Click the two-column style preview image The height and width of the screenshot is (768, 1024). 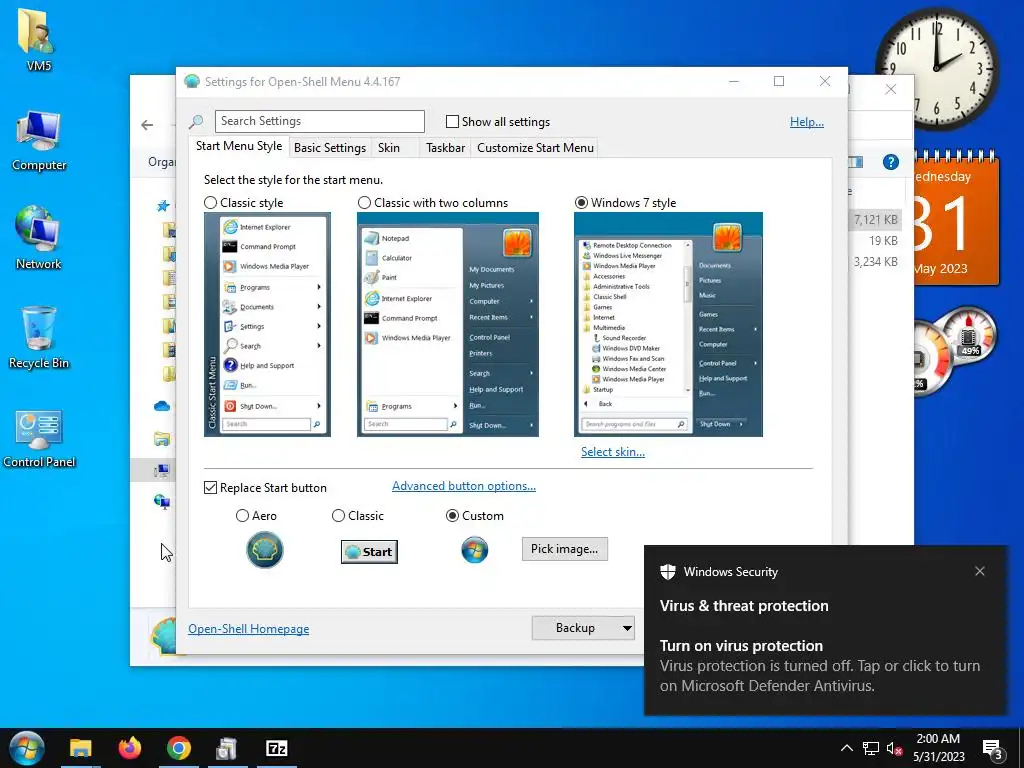(x=447, y=325)
